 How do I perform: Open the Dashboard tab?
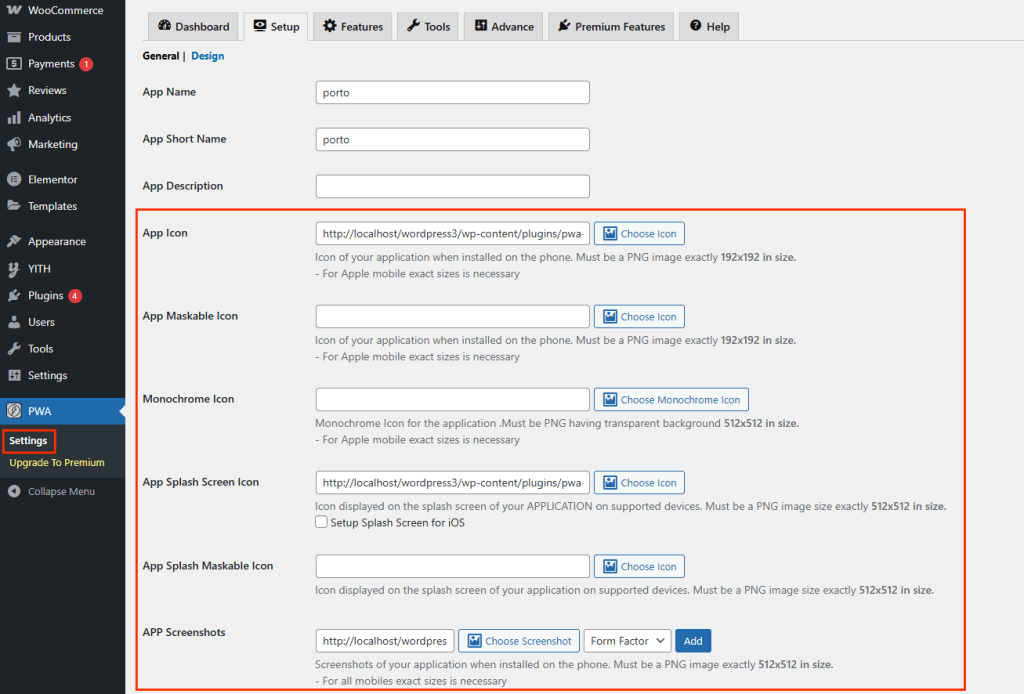point(193,27)
